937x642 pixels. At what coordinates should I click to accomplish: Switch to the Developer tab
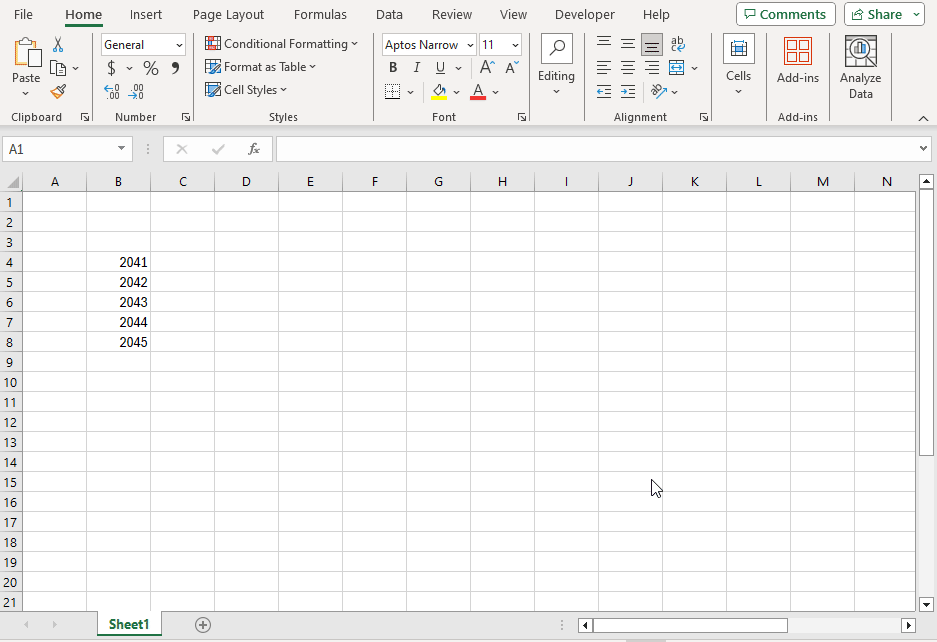[x=584, y=14]
